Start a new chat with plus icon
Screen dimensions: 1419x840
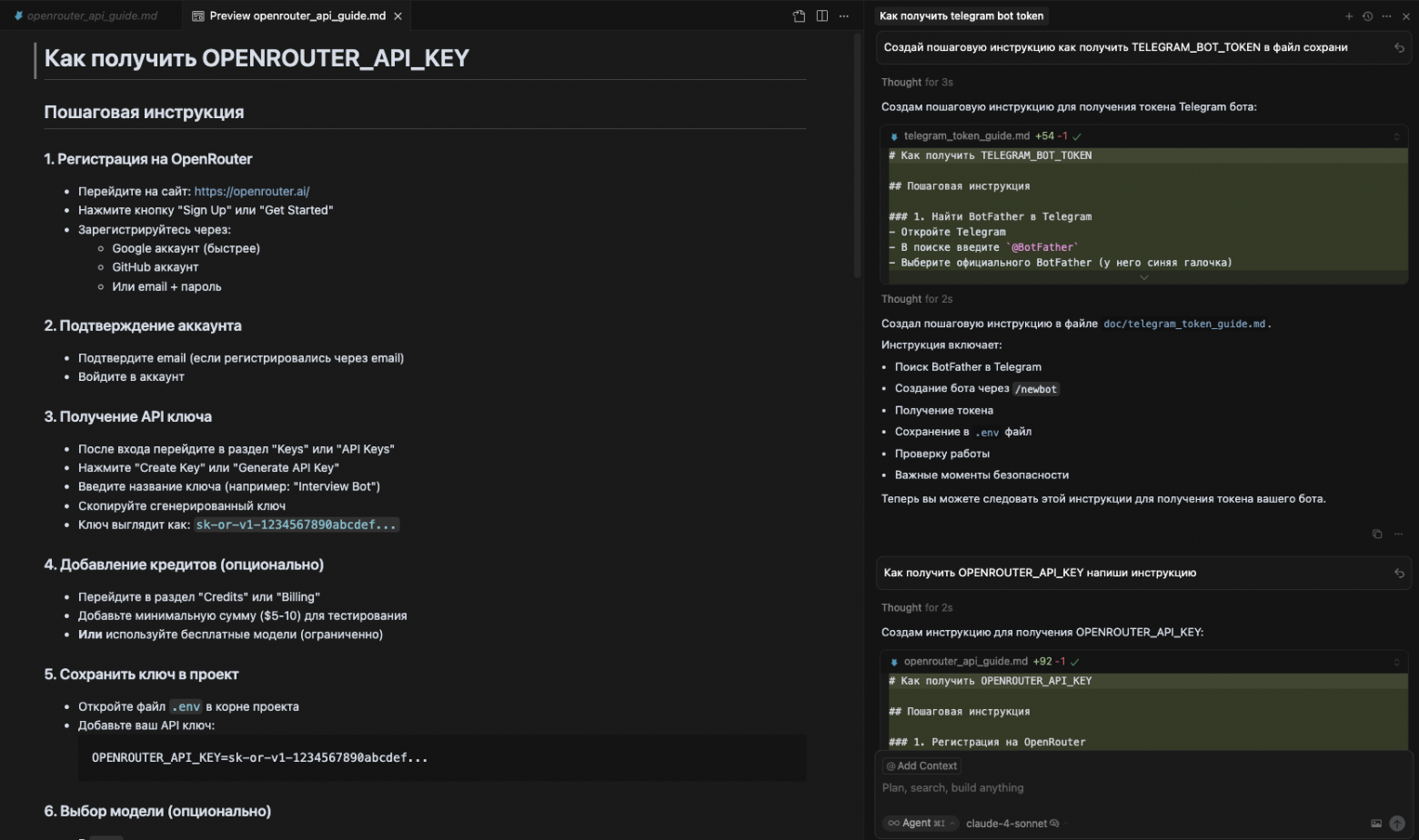point(1349,16)
